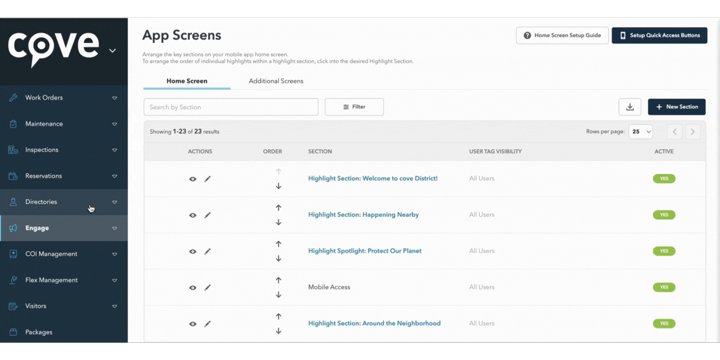Expand the Flex Management menu arrow
The height and width of the screenshot is (360, 720).
pos(114,280)
